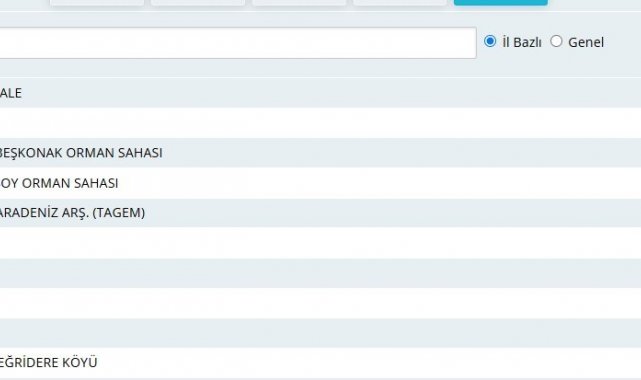The width and height of the screenshot is (641, 380).
Task: Click the blank row directly above EĞRİDERE KÖYÜ
Action: click(x=320, y=333)
